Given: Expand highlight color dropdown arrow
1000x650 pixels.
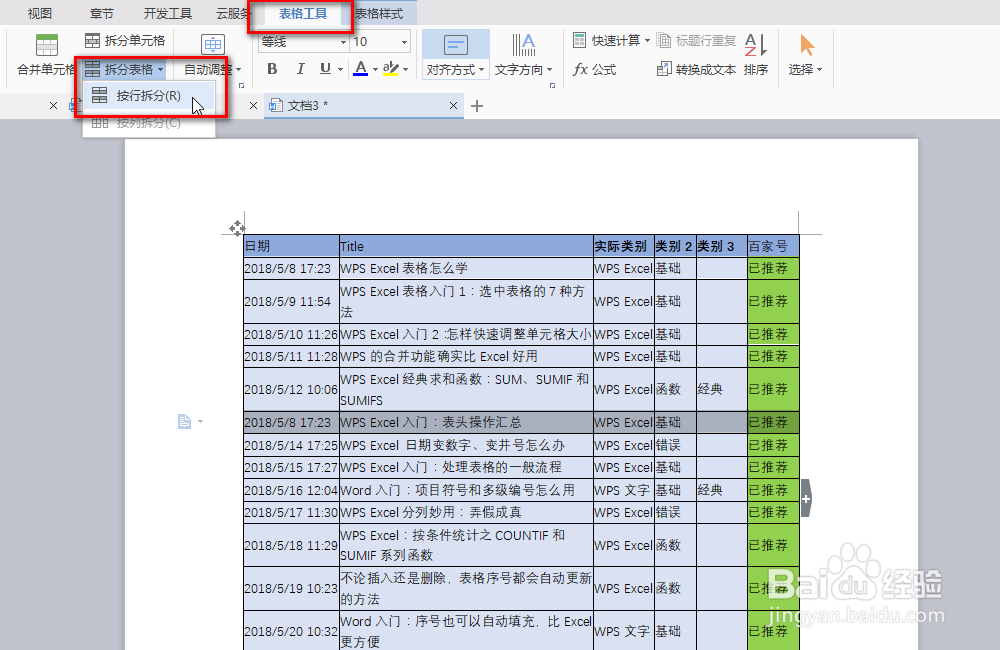Looking at the screenshot, I should click(x=406, y=70).
